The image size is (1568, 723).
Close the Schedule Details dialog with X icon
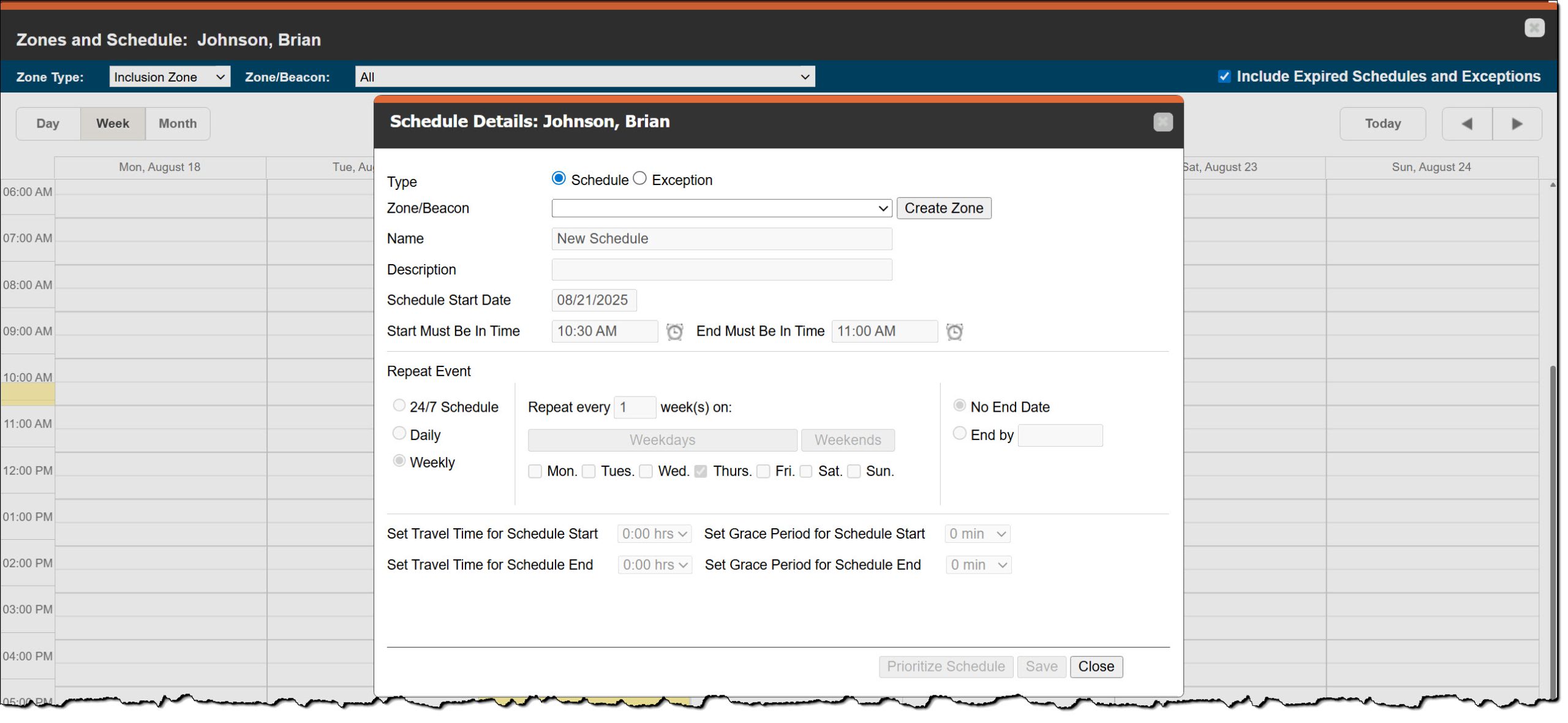(x=1163, y=122)
